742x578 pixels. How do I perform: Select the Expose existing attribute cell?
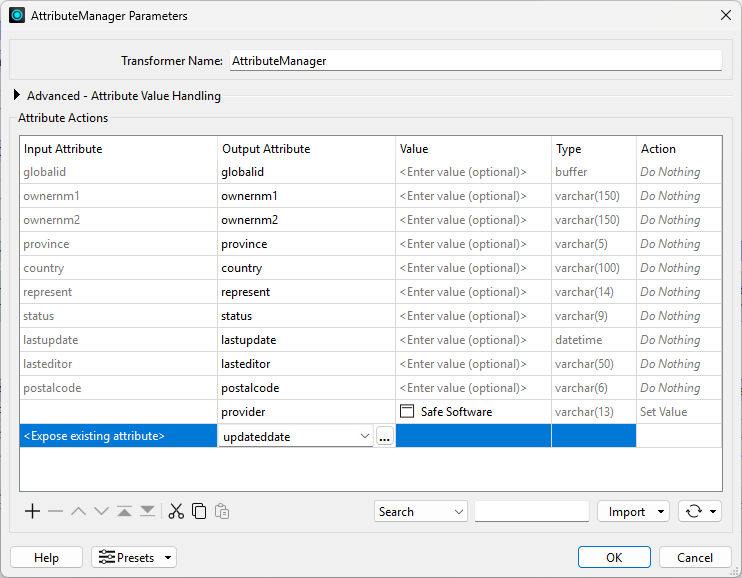tap(118, 436)
